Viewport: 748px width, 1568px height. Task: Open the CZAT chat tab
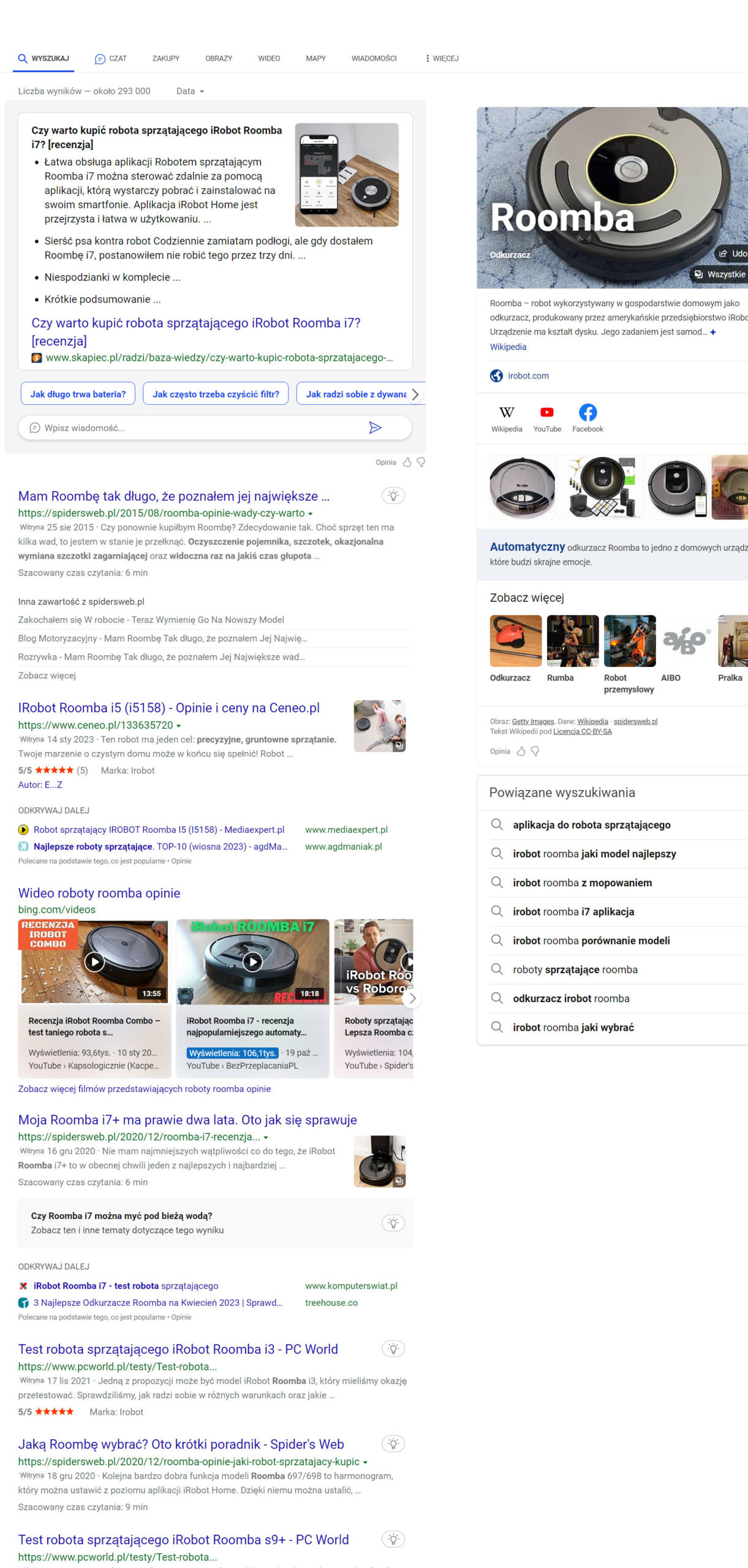pyautogui.click(x=110, y=59)
